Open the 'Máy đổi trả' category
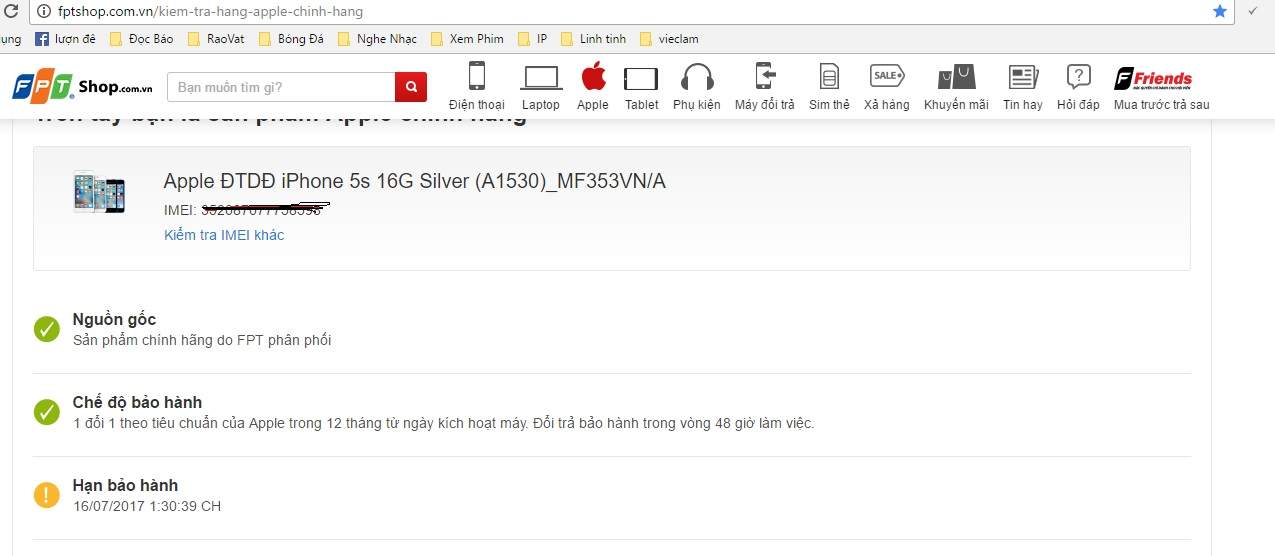This screenshot has width=1275, height=556. [765, 86]
